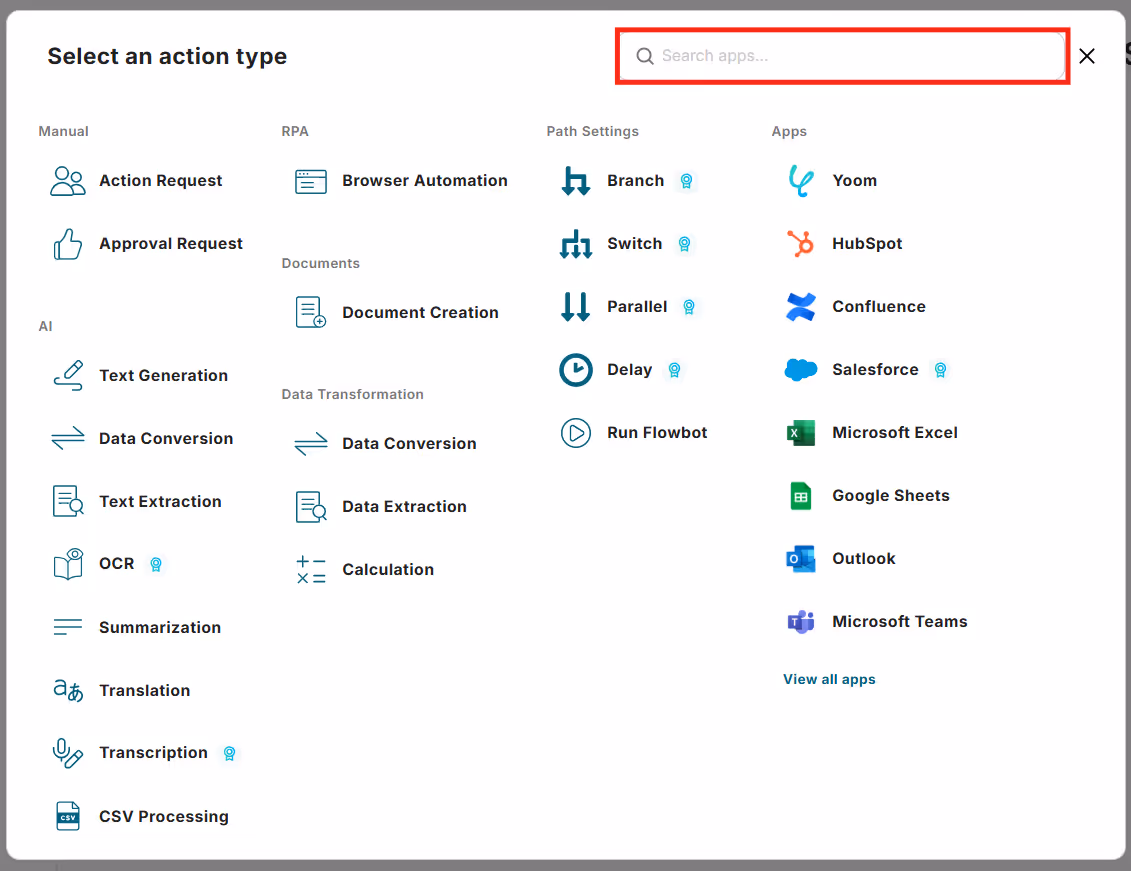The width and height of the screenshot is (1131, 871).
Task: Click the Outlook app logo
Action: pos(801,559)
